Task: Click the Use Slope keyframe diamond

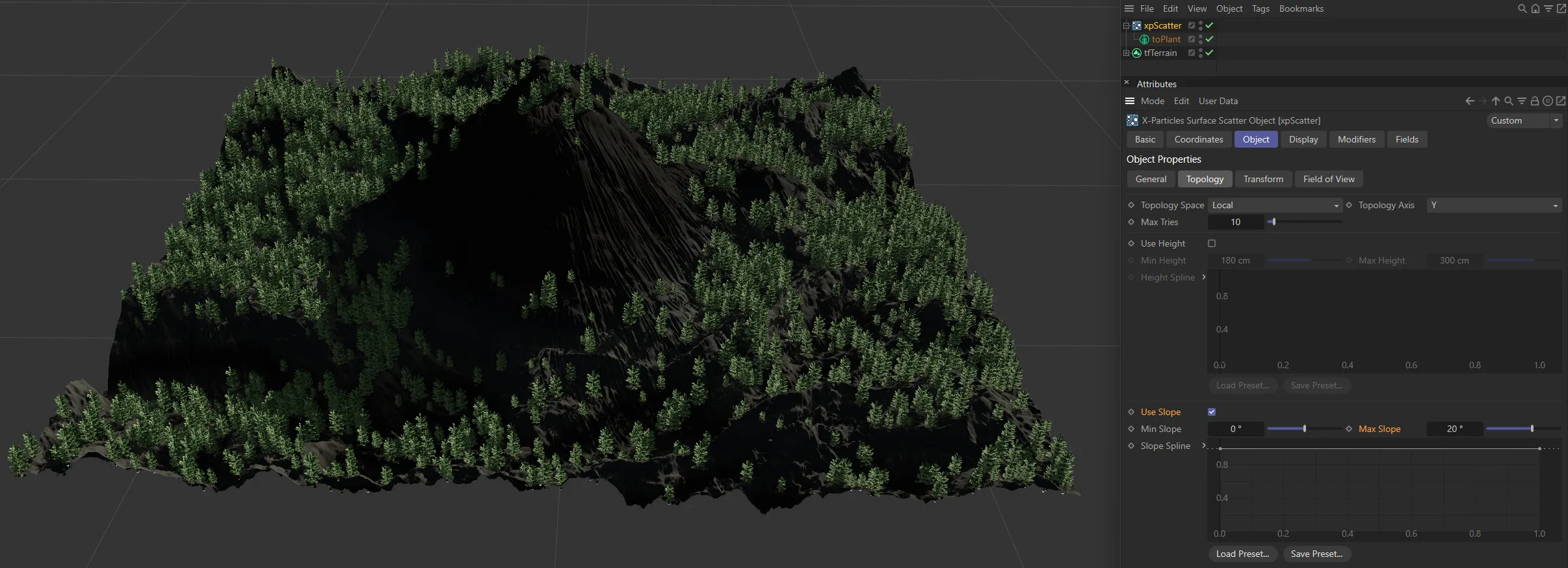Action: 1131,412
